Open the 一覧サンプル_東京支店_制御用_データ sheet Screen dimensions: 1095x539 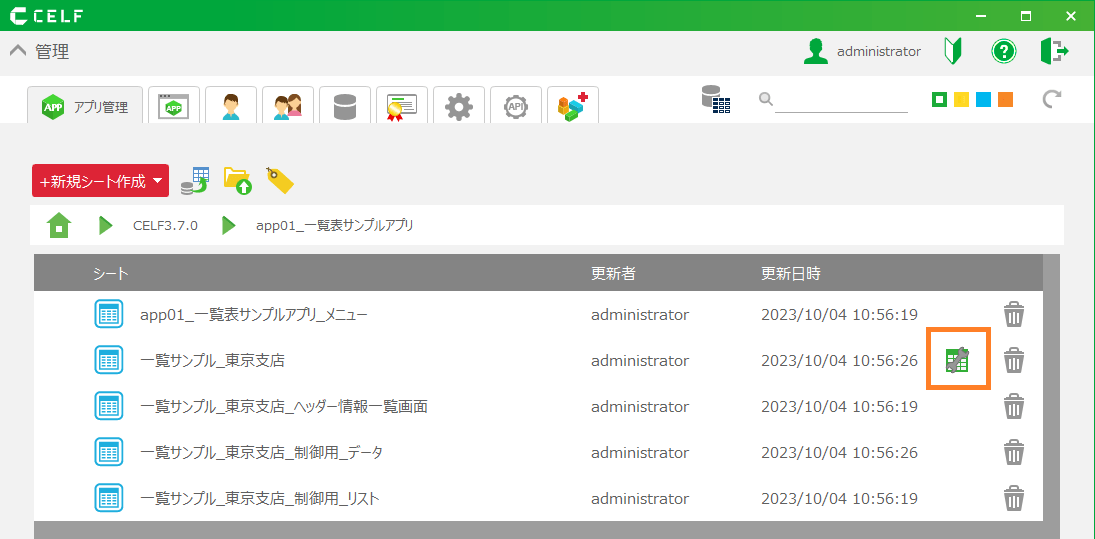click(261, 453)
